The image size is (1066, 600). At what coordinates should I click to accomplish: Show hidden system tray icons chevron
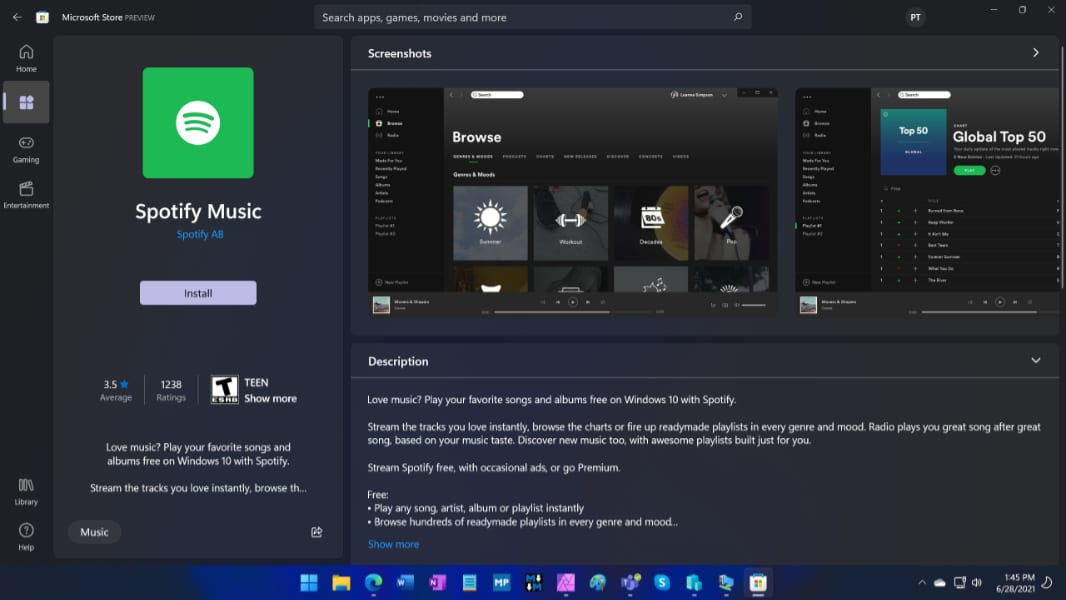click(921, 582)
